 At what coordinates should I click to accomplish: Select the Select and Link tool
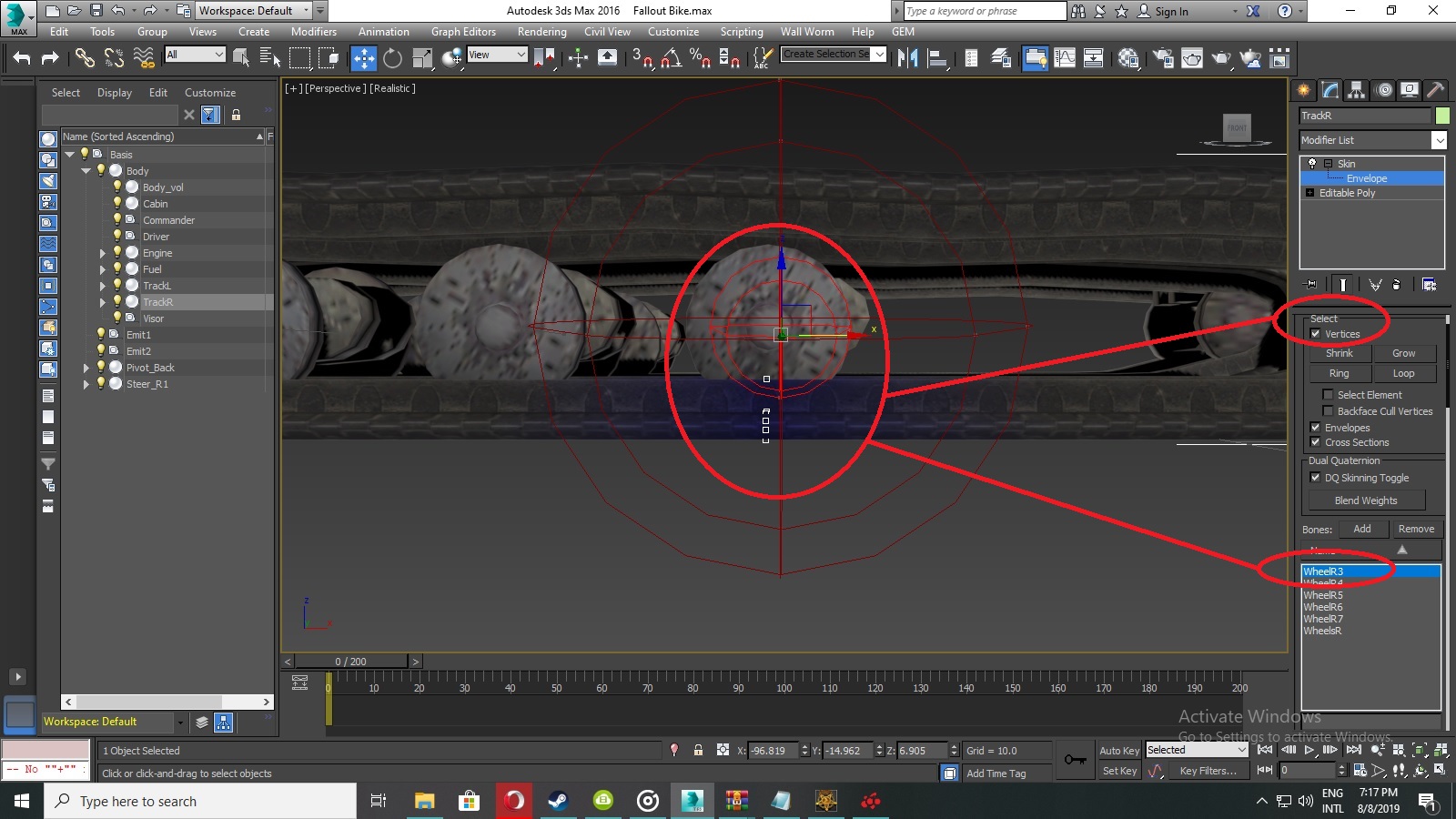click(x=85, y=58)
